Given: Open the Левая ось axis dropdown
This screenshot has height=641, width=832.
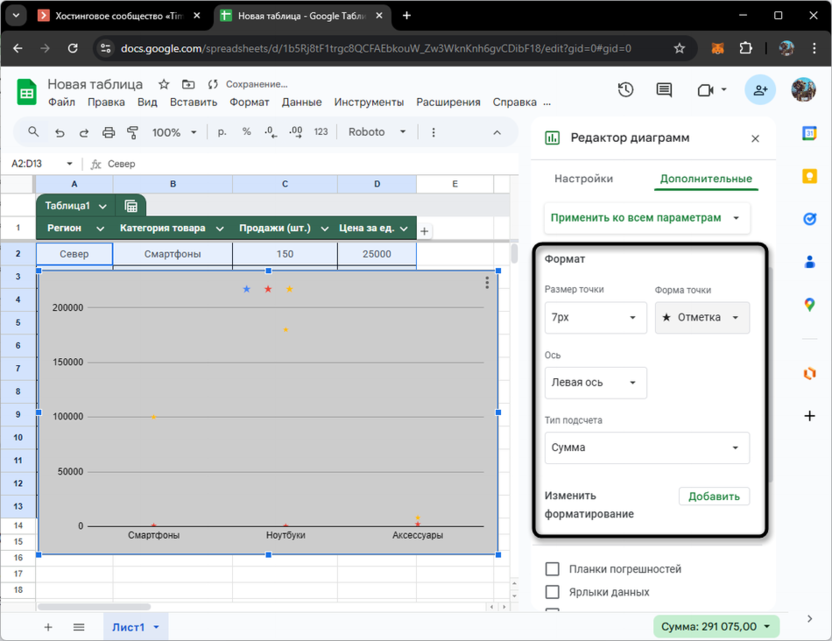Looking at the screenshot, I should [595, 382].
